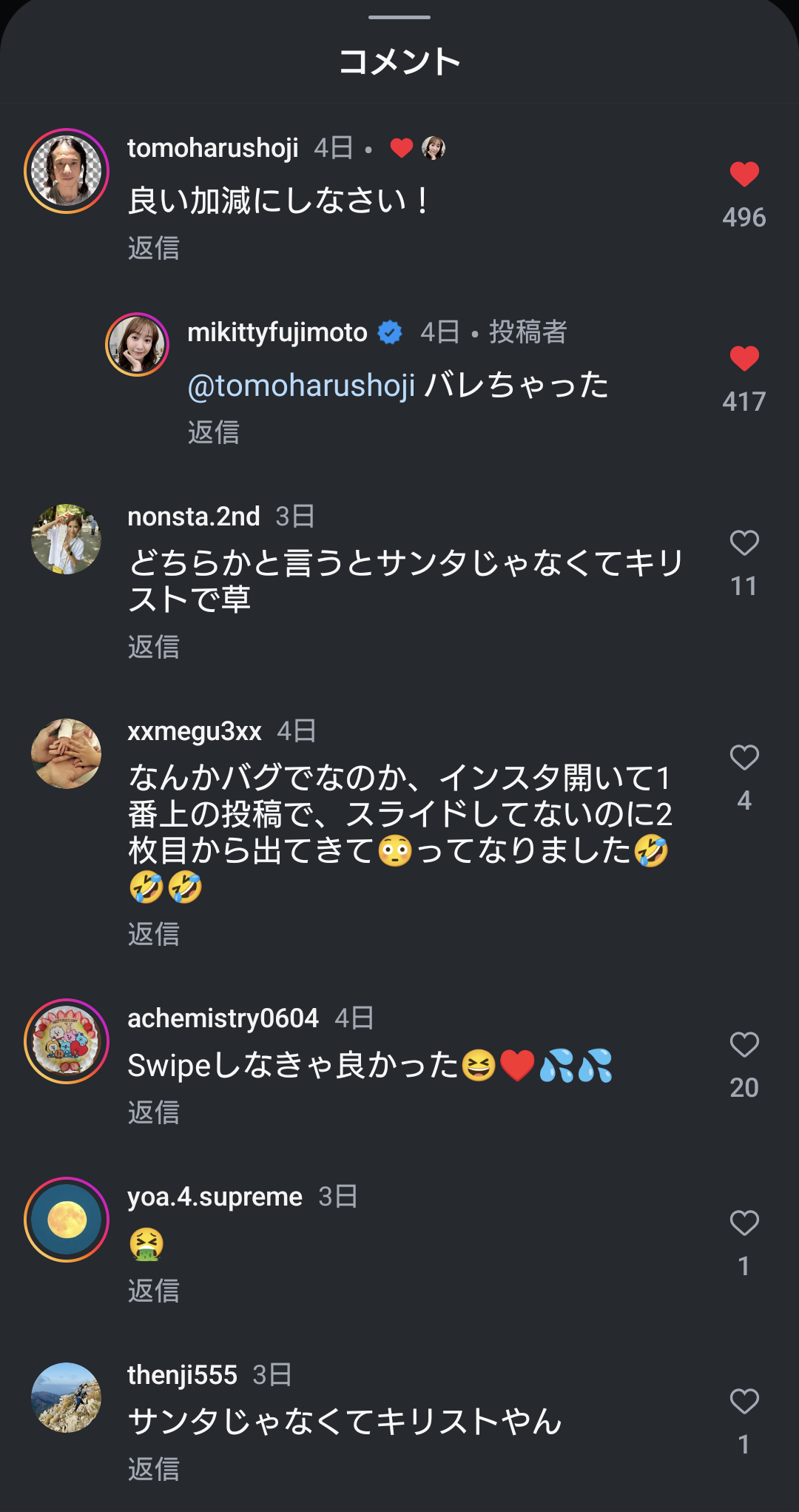Like nonsta.2nd's comment with heart icon
This screenshot has height=1512, width=799.
[x=744, y=543]
